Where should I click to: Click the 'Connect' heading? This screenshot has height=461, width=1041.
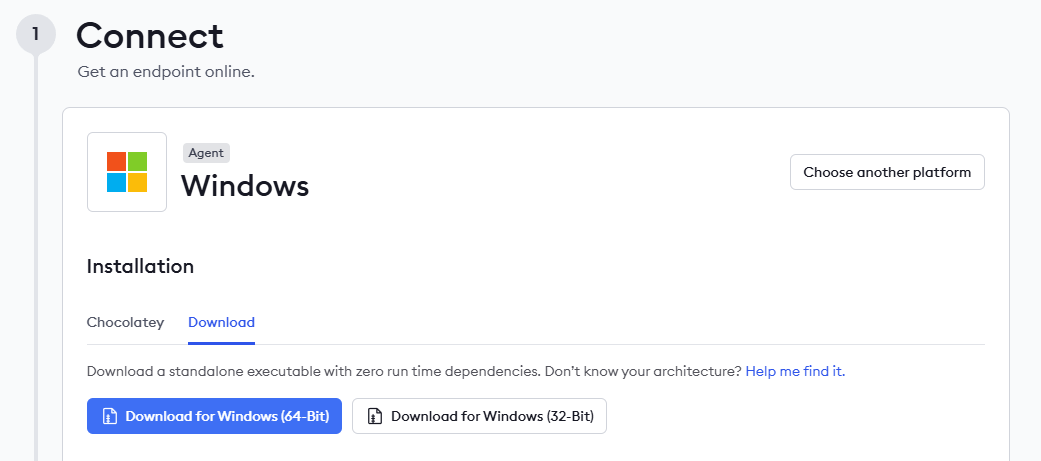click(150, 36)
